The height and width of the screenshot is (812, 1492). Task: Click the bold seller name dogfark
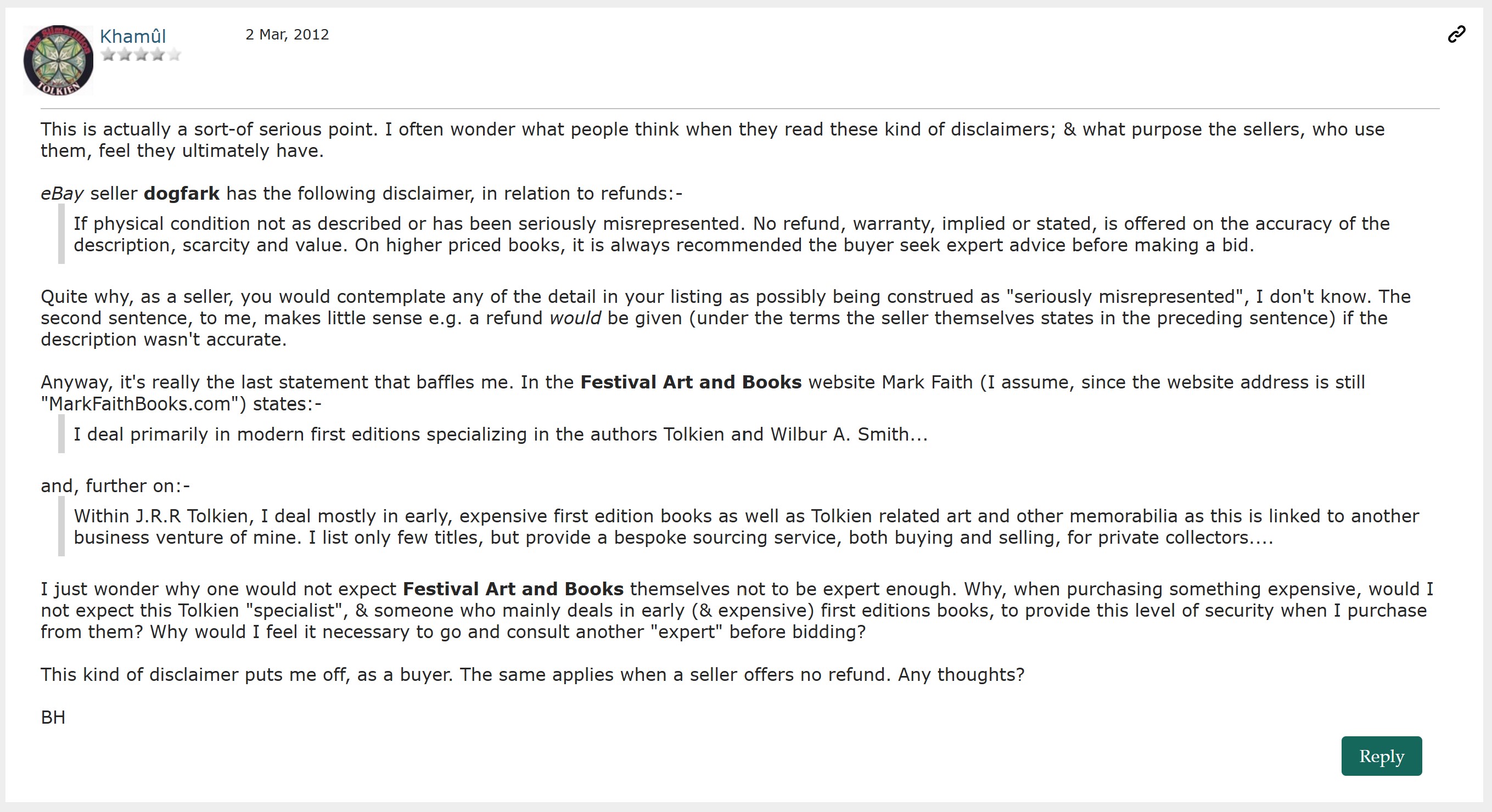[181, 193]
